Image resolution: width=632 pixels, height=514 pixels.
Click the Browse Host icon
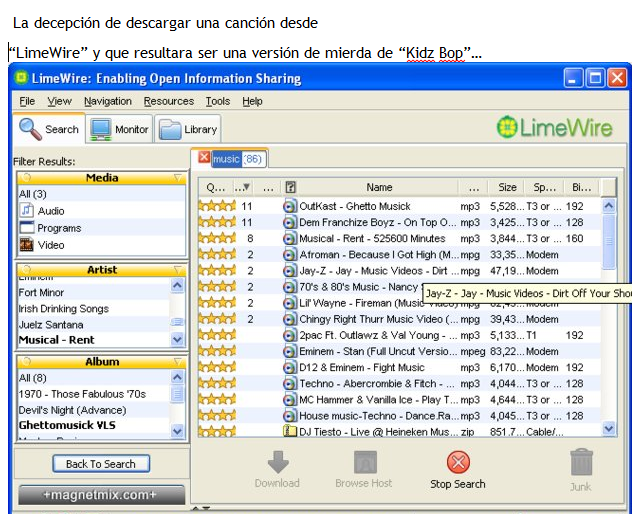(365, 462)
